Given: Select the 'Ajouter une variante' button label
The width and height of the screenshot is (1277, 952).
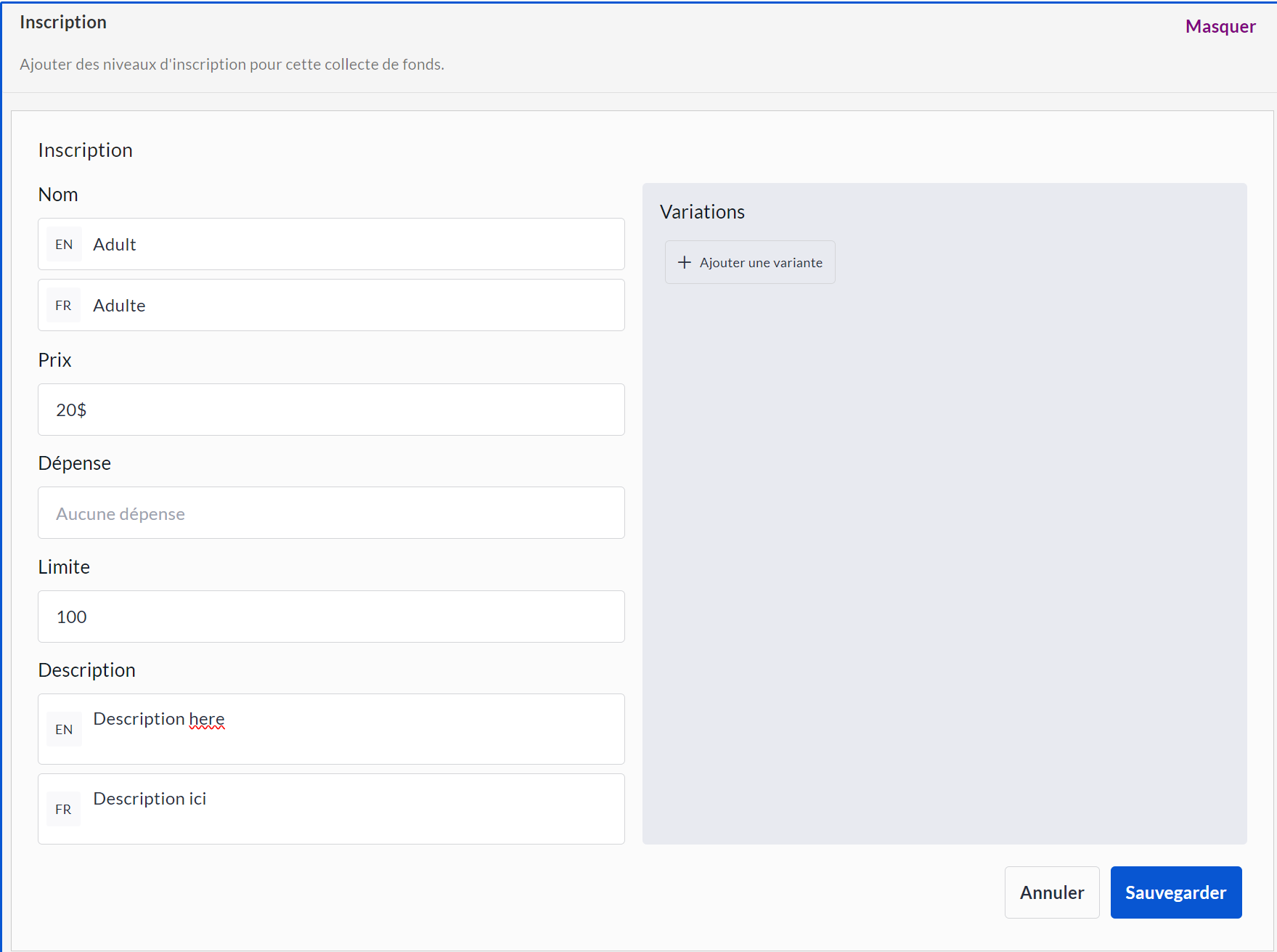Looking at the screenshot, I should pyautogui.click(x=761, y=263).
